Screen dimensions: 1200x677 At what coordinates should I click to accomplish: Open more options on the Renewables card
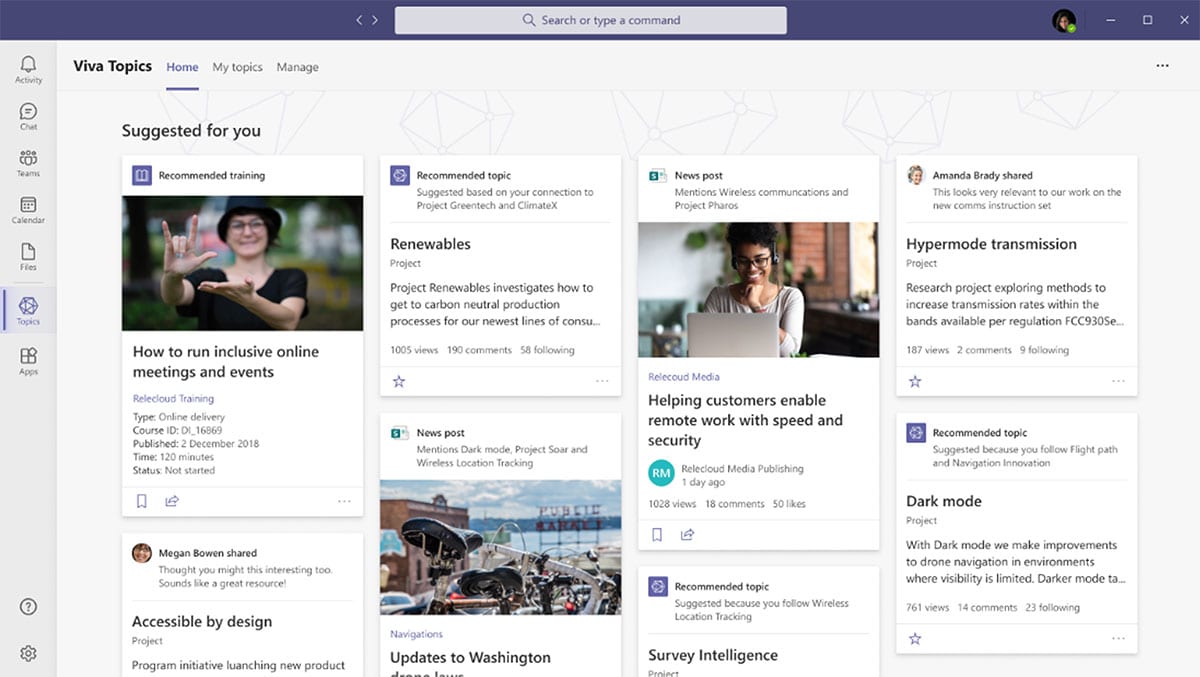(x=603, y=381)
